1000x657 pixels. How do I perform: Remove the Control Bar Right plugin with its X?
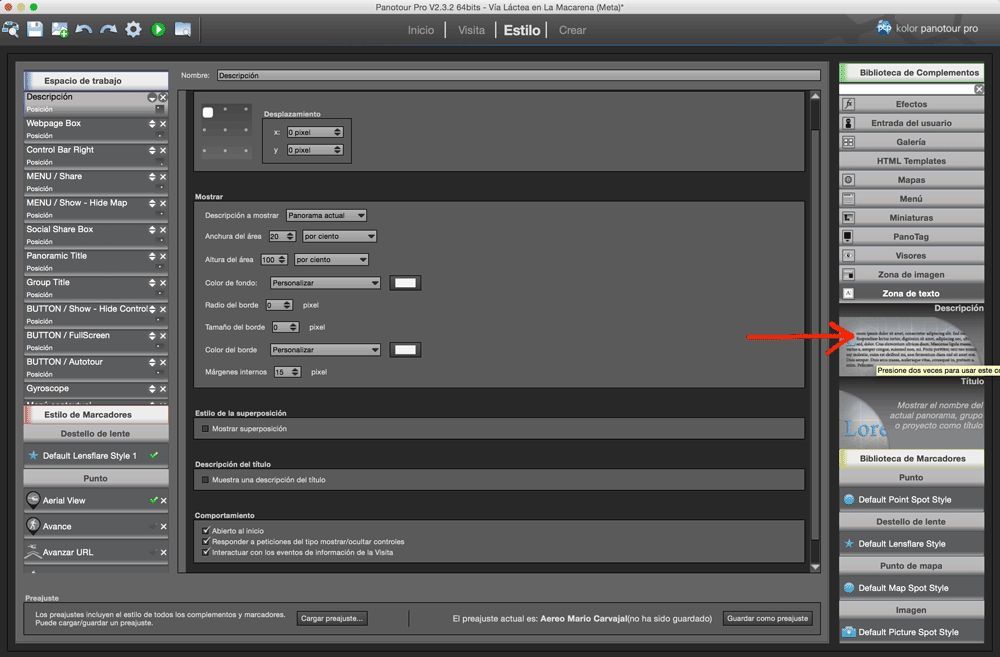tap(163, 151)
